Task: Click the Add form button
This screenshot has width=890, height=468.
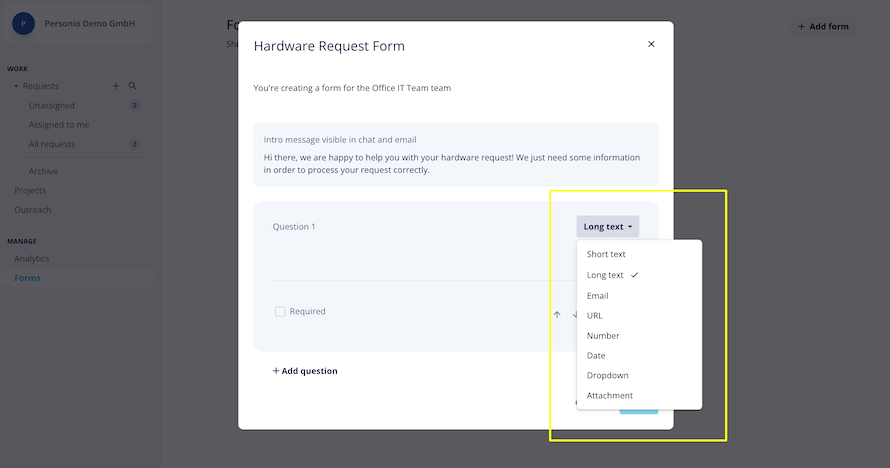Action: point(823,27)
